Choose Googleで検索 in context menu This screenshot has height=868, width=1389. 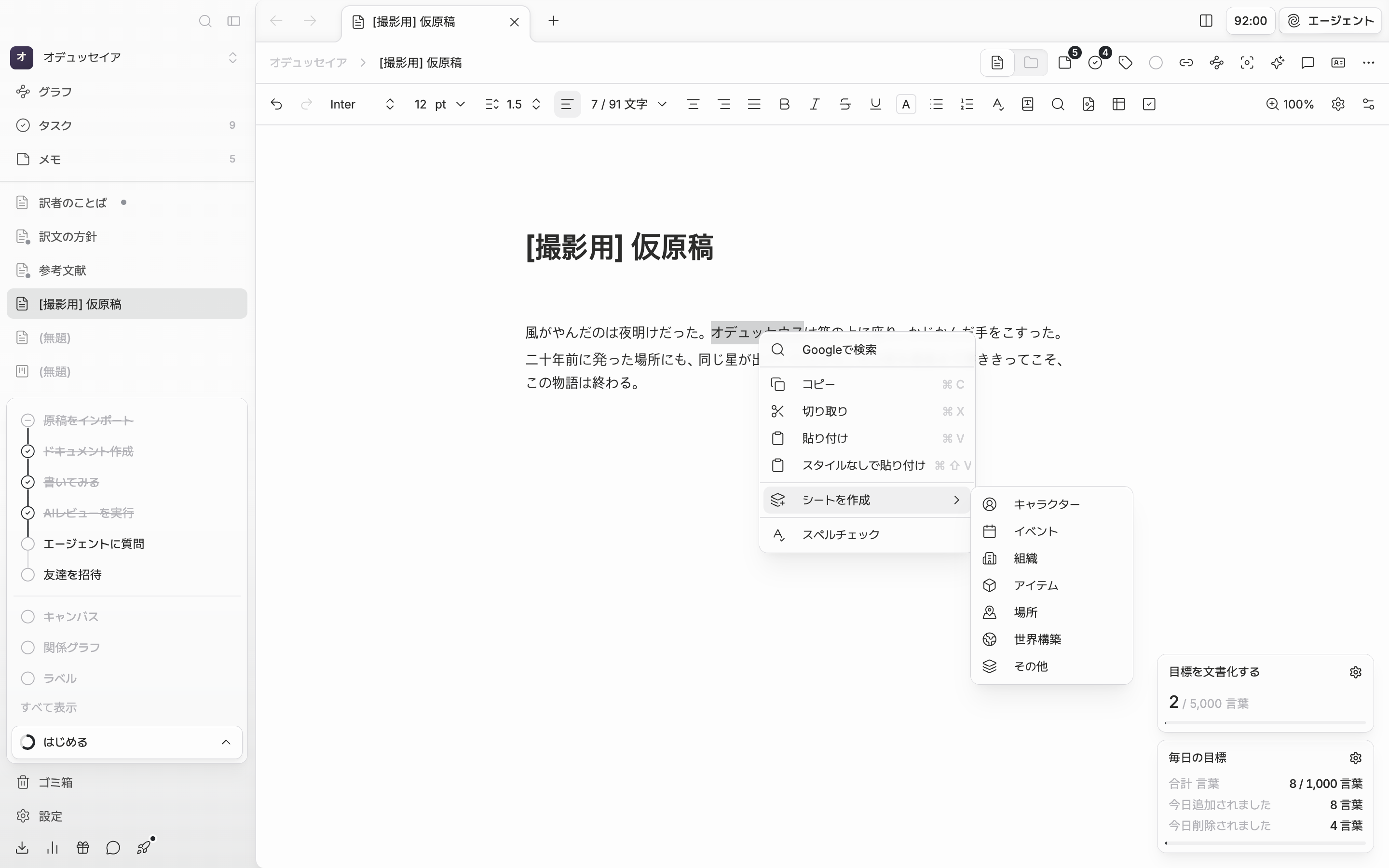tap(866, 350)
